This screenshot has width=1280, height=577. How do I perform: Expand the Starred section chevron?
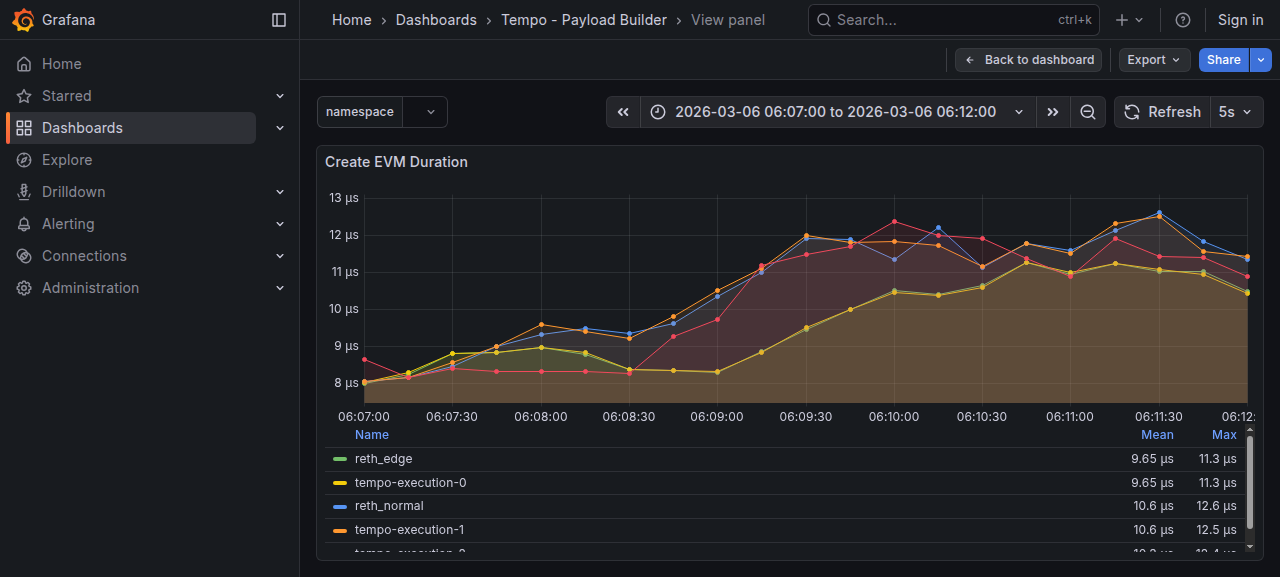tap(280, 96)
